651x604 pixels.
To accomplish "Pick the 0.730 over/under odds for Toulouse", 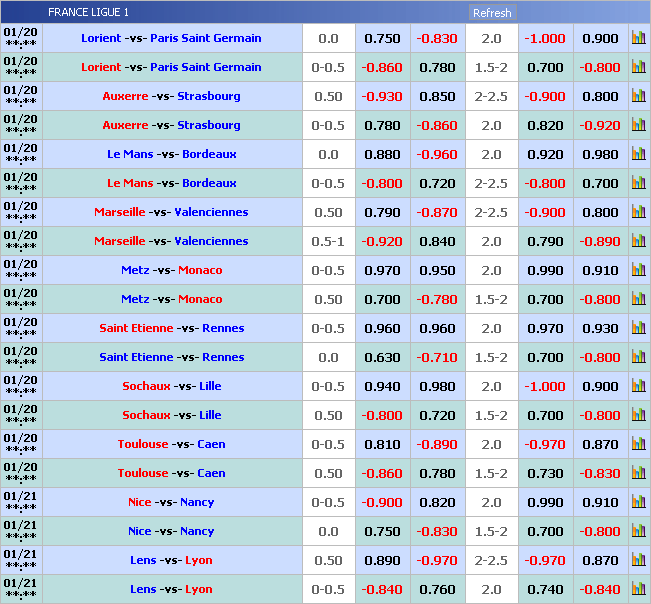I will (x=545, y=474).
